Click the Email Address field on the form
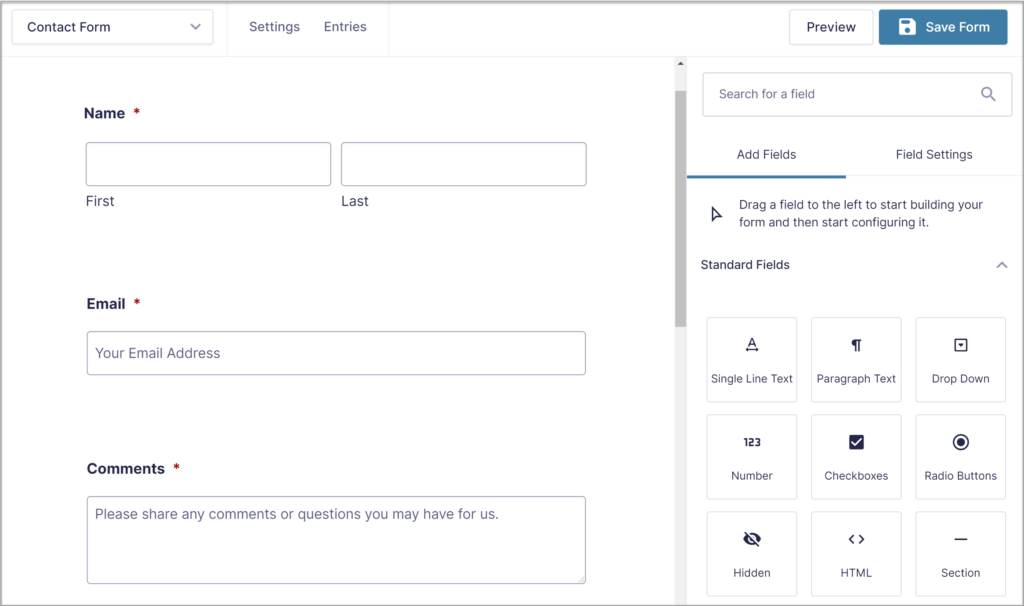Viewport: 1024px width, 606px height. (336, 353)
